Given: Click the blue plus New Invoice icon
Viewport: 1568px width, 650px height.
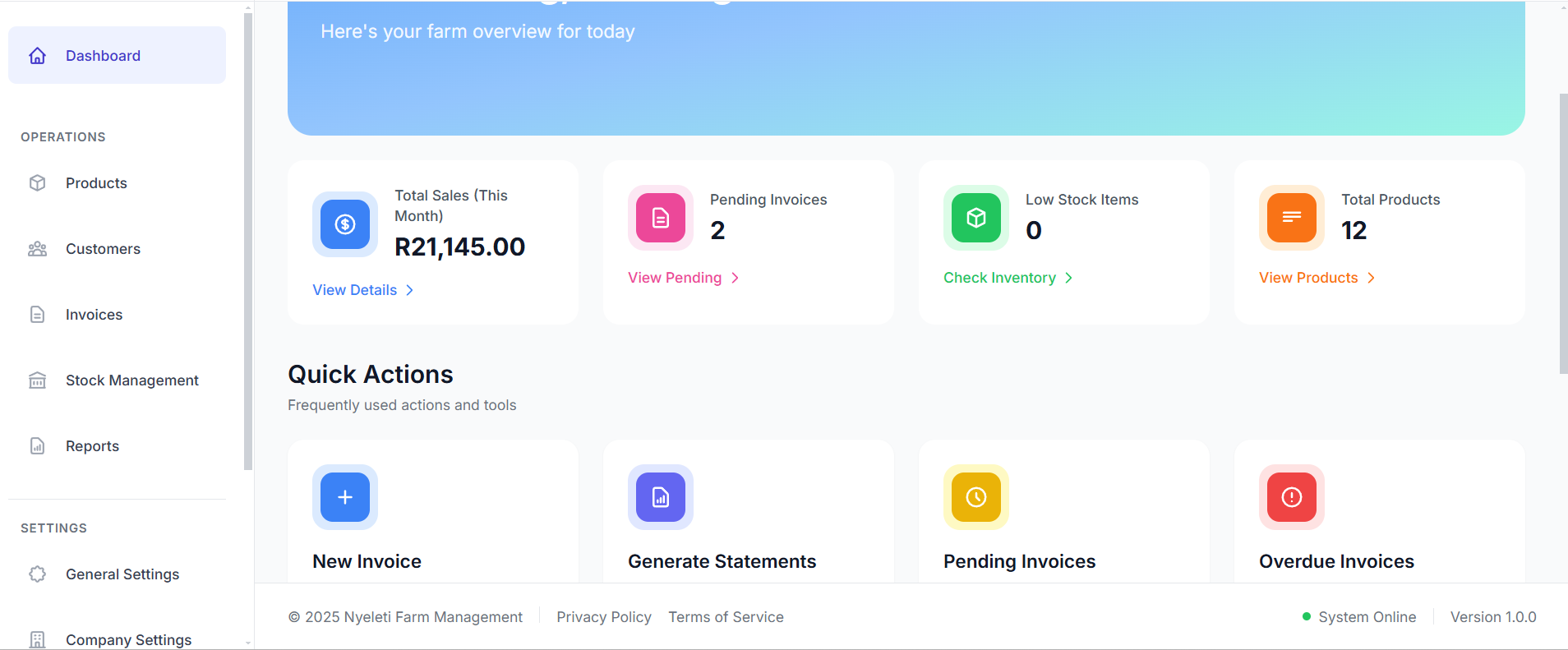Looking at the screenshot, I should click(345, 497).
